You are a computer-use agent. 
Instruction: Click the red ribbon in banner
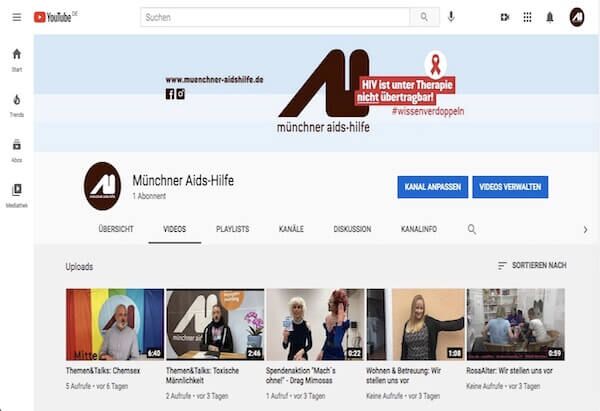(435, 64)
